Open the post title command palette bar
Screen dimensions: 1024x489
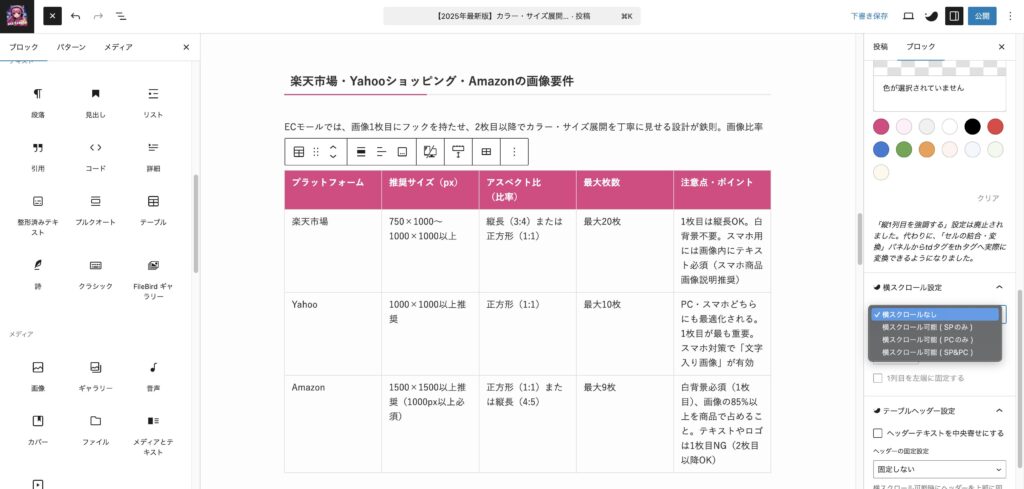512,16
